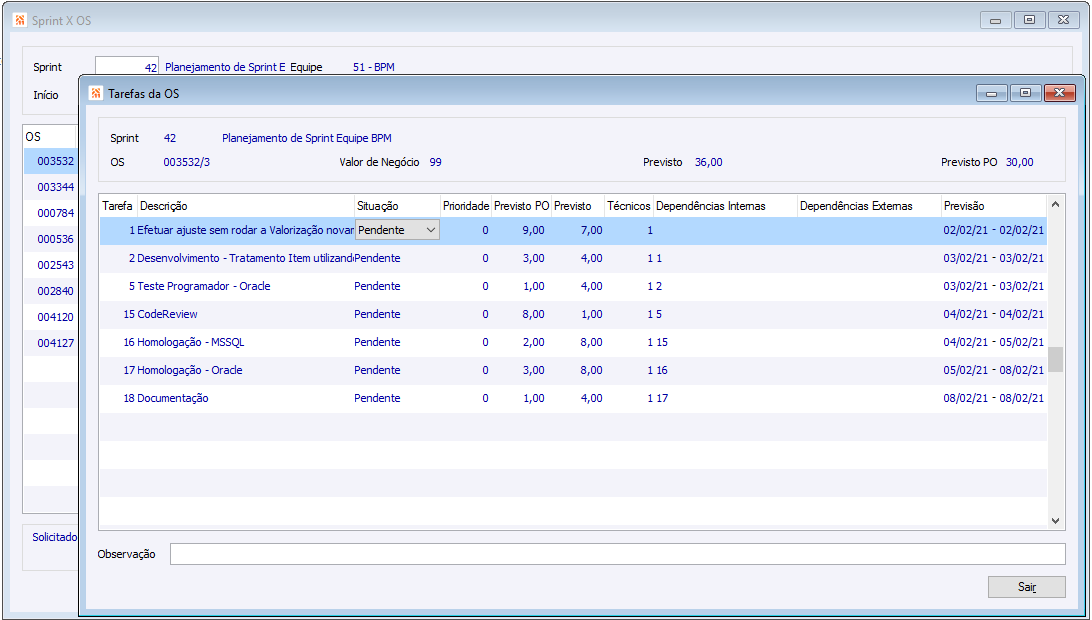Click 'Planejamento de Sprint Equipe BPM' text

306,139
